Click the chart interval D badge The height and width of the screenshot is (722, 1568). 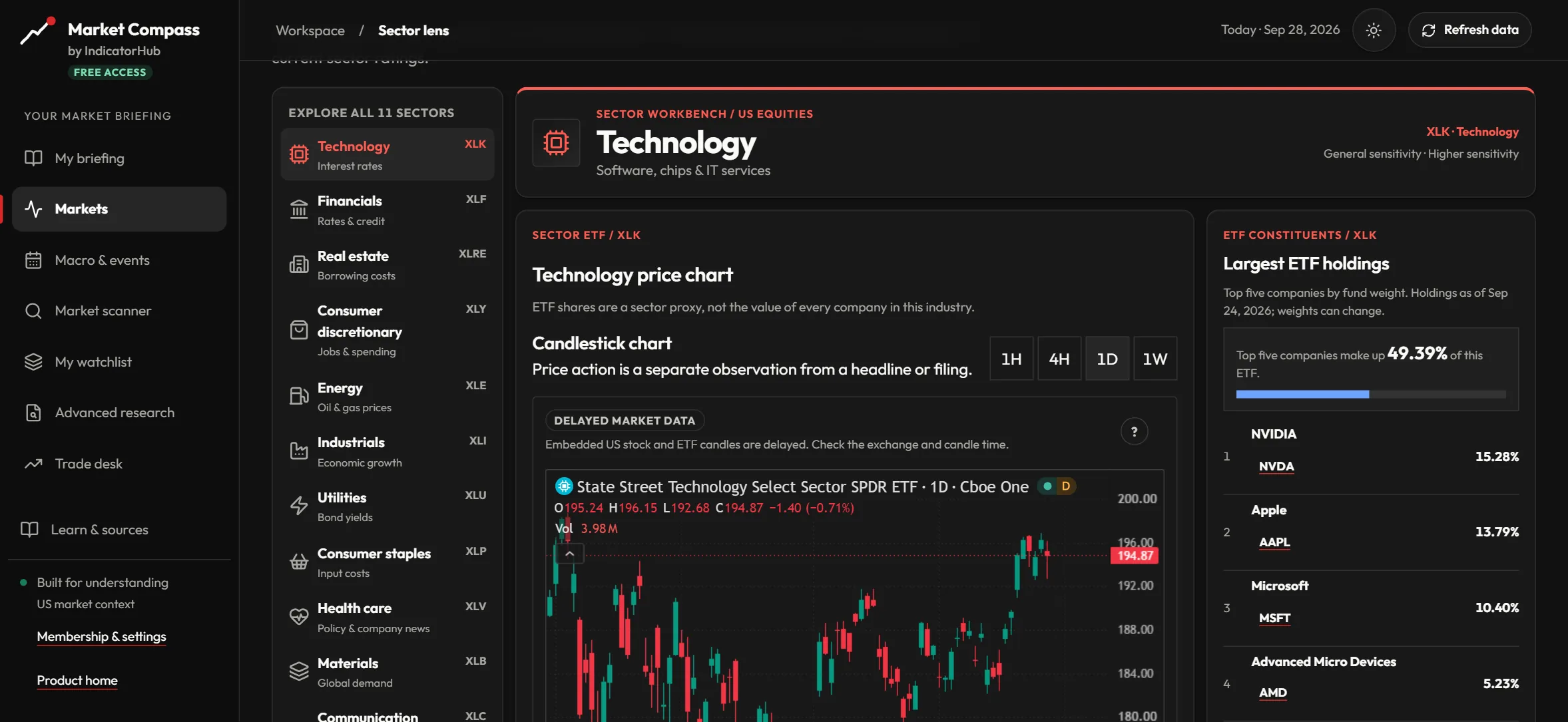point(1066,486)
